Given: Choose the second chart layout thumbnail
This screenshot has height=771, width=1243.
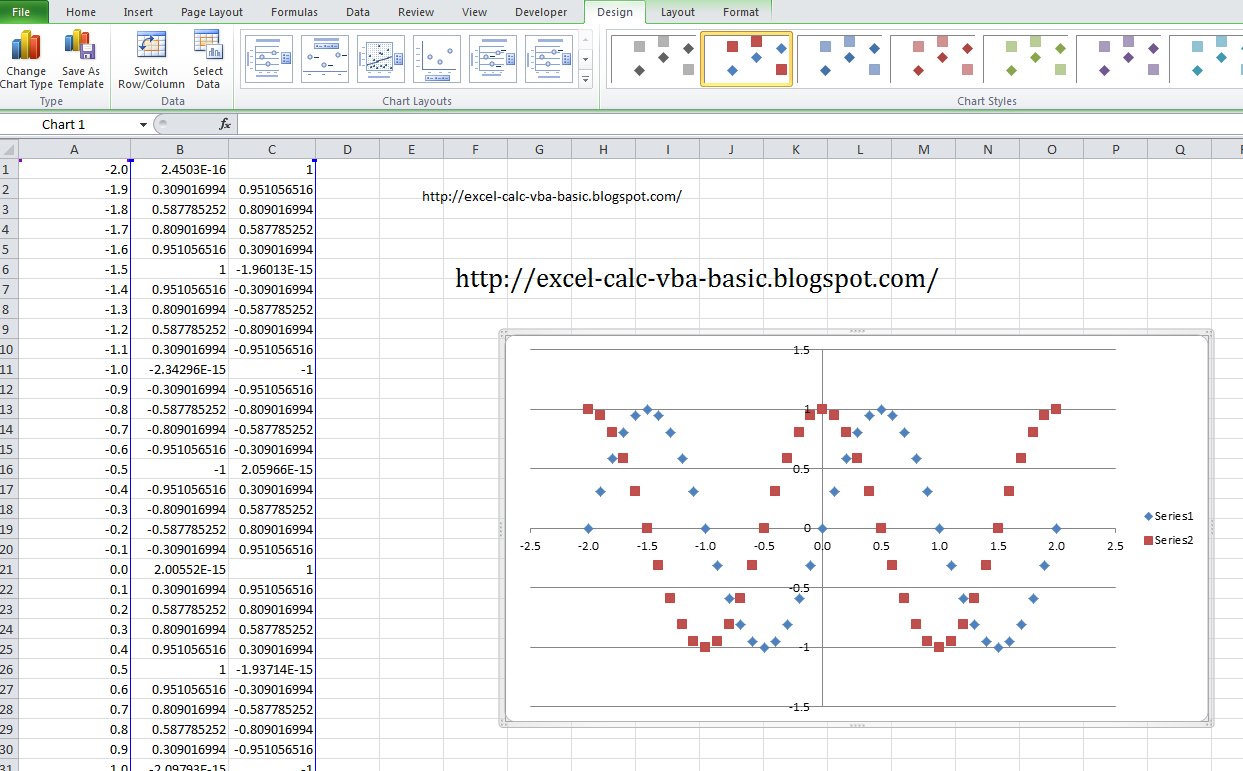Looking at the screenshot, I should point(325,60).
